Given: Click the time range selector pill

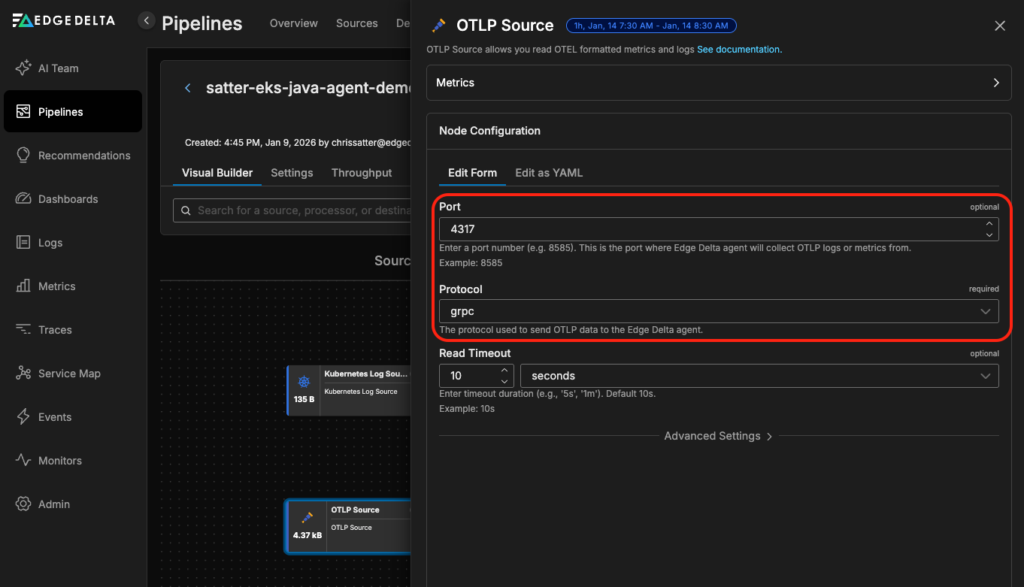Looking at the screenshot, I should (651, 26).
